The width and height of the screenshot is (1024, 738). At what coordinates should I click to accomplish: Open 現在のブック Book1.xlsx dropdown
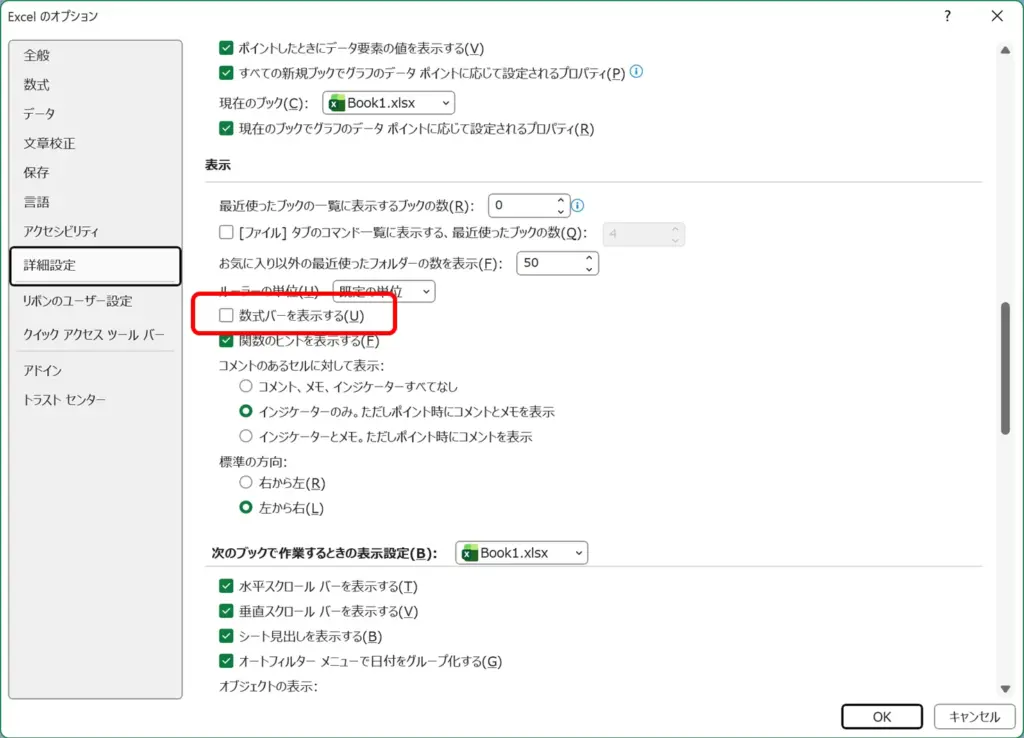pyautogui.click(x=388, y=103)
